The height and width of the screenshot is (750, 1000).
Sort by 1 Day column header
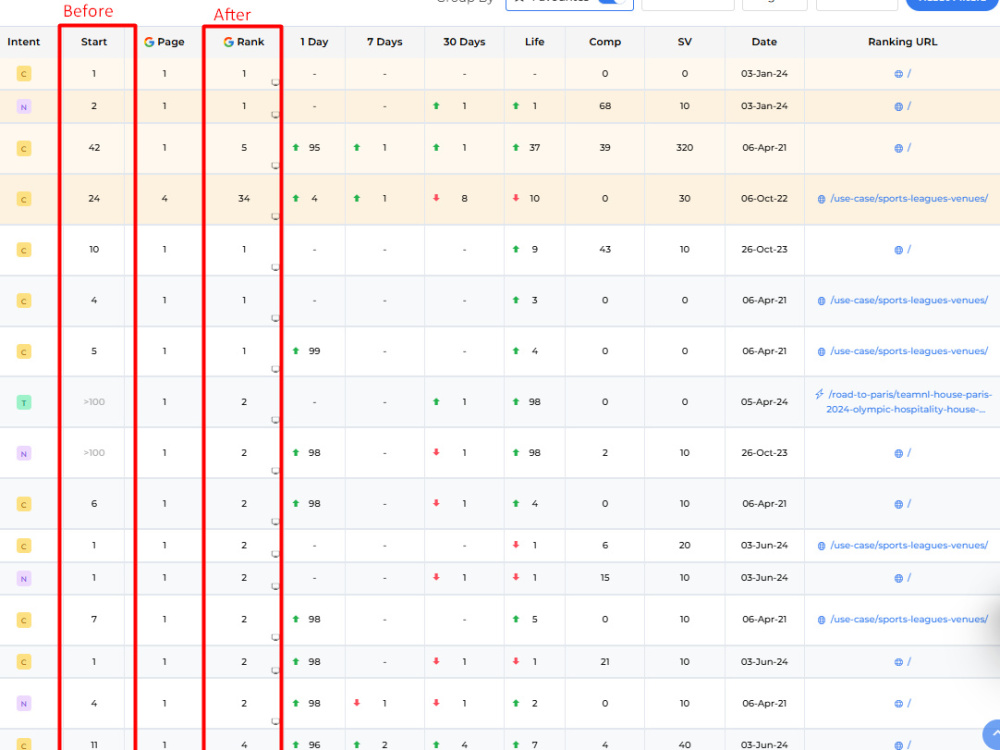click(314, 41)
